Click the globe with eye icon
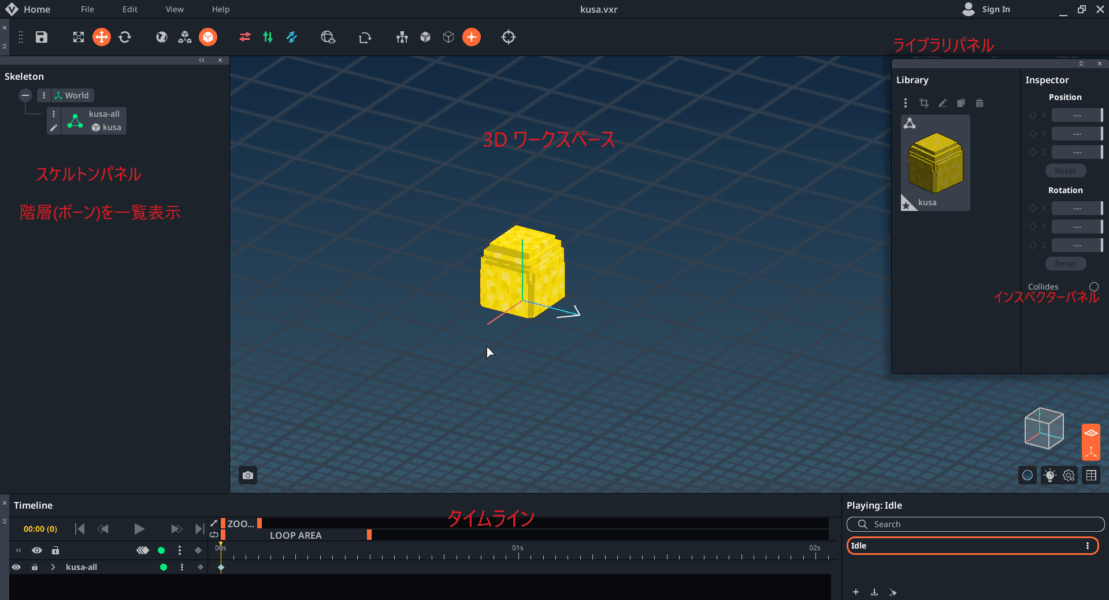1109x600 pixels. pos(327,38)
